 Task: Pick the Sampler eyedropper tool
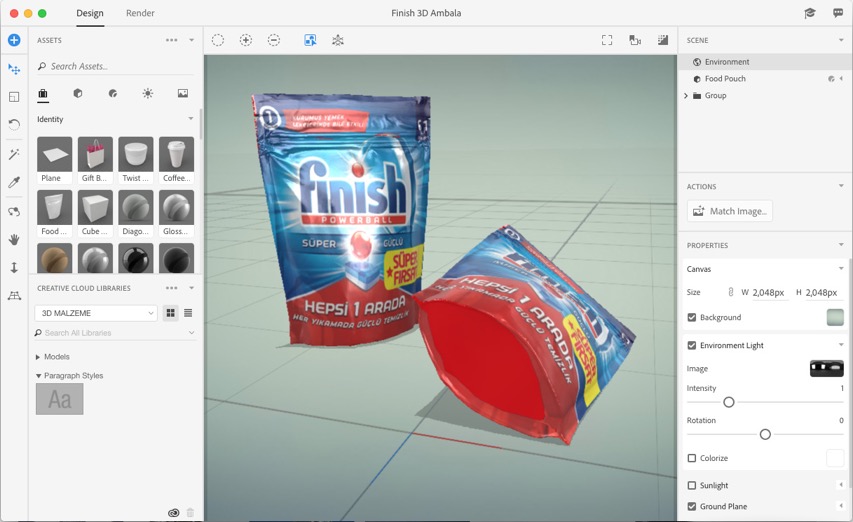pyautogui.click(x=14, y=183)
